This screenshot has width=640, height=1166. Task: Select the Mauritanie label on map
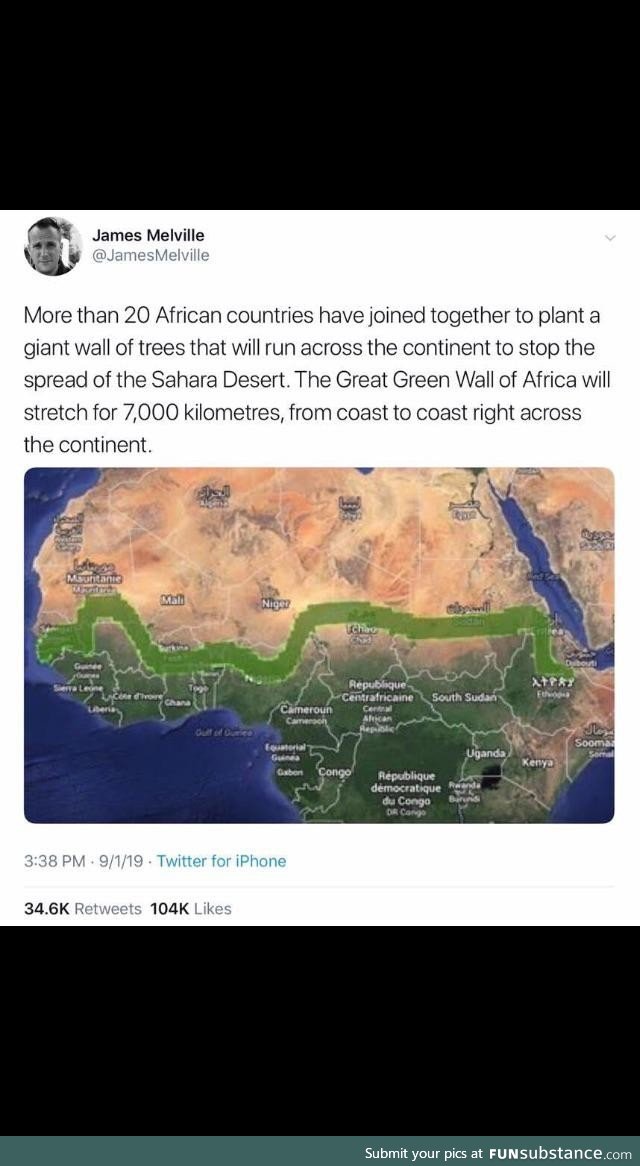tap(94, 579)
